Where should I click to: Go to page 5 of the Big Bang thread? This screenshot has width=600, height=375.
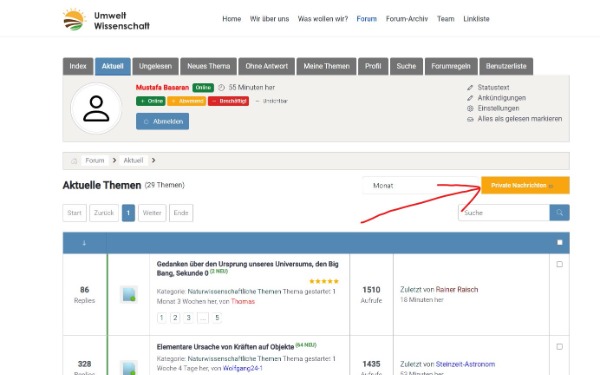click(217, 318)
